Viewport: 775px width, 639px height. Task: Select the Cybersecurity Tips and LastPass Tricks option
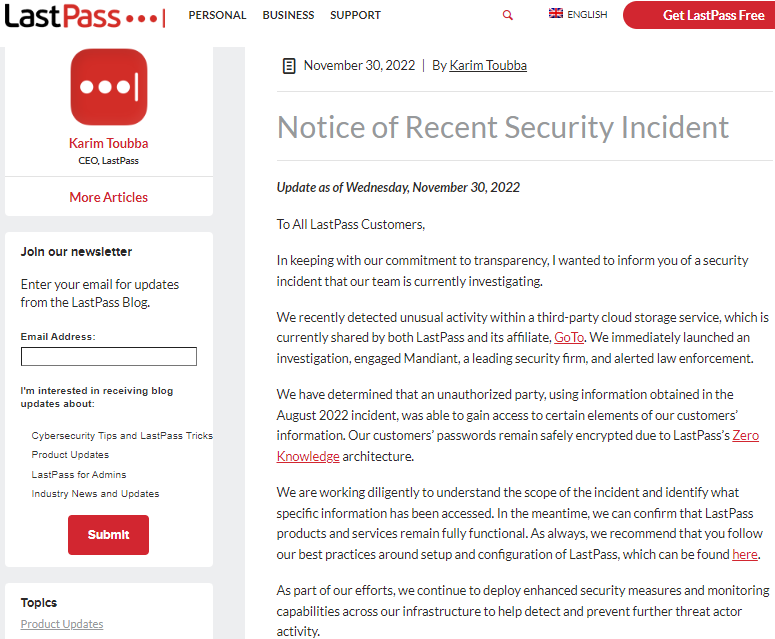click(x=122, y=436)
